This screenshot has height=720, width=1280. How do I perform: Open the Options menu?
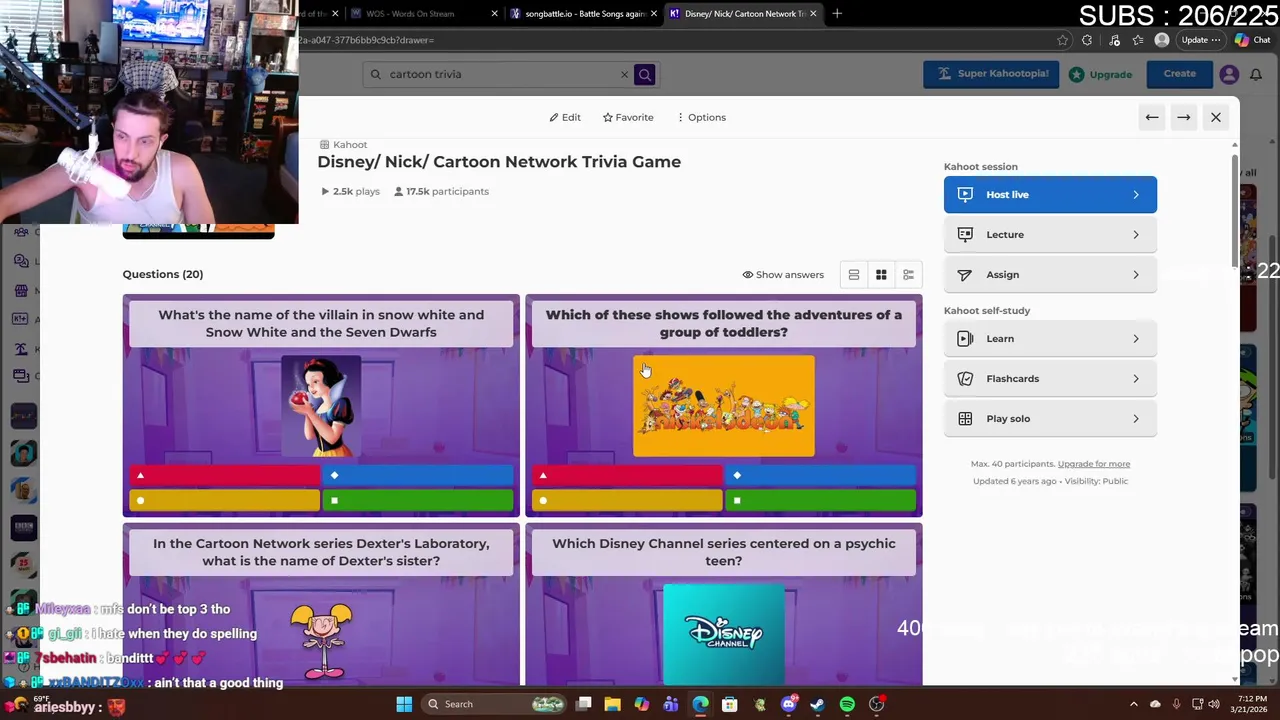[701, 117]
